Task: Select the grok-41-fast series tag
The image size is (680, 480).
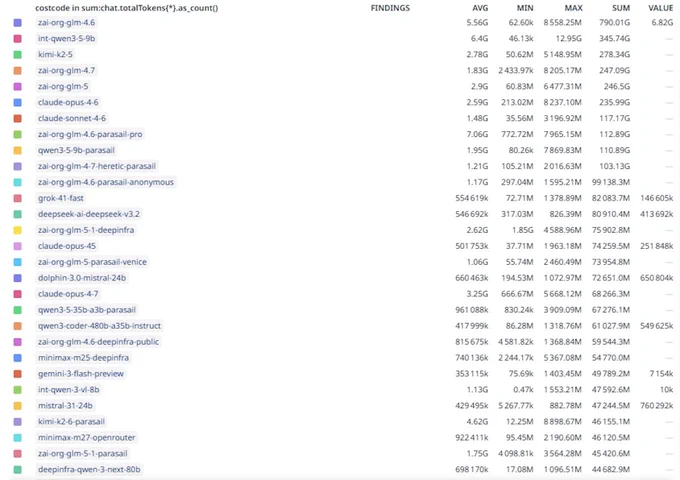Action: 61,198
